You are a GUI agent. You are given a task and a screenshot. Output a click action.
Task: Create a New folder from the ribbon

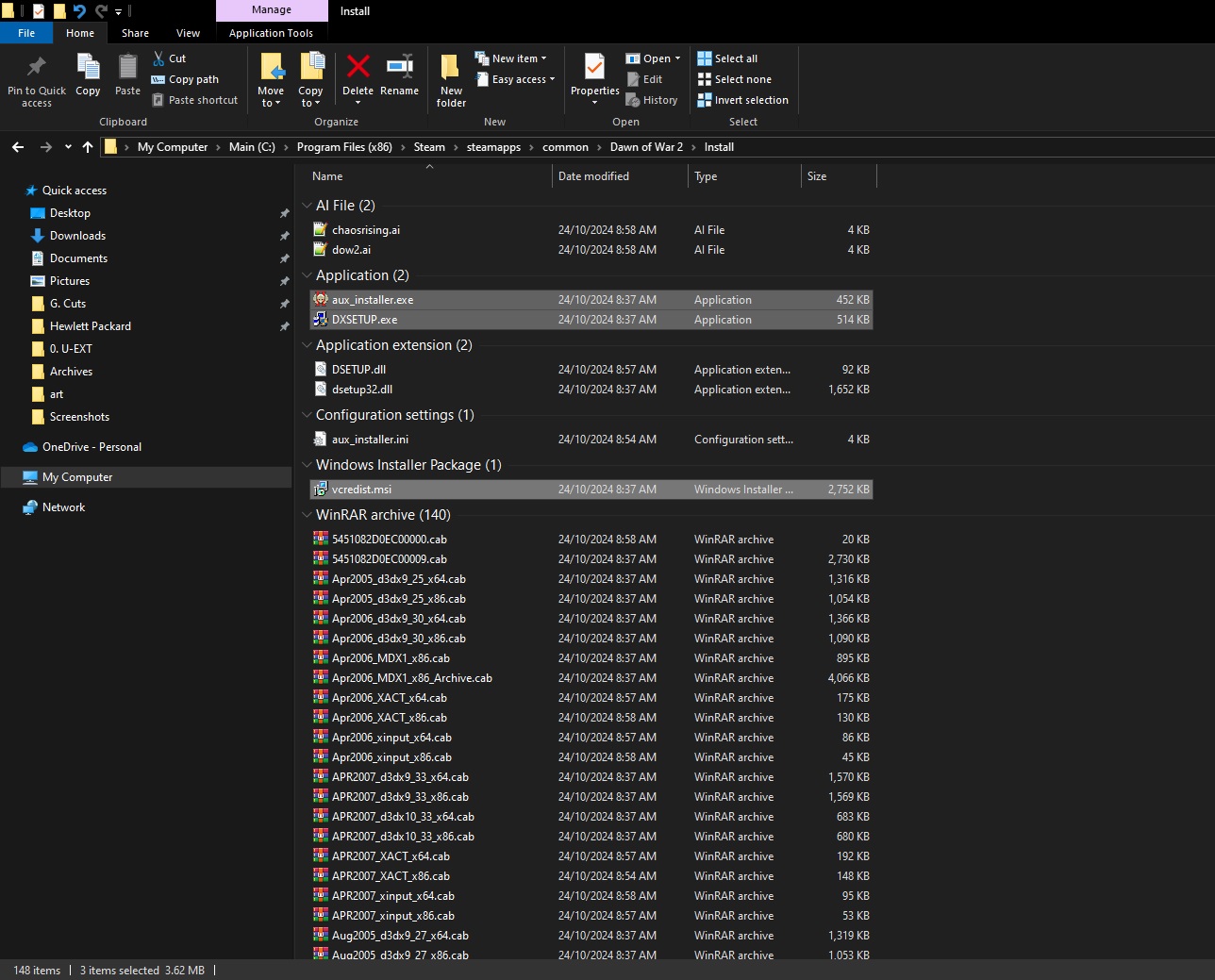click(x=451, y=79)
